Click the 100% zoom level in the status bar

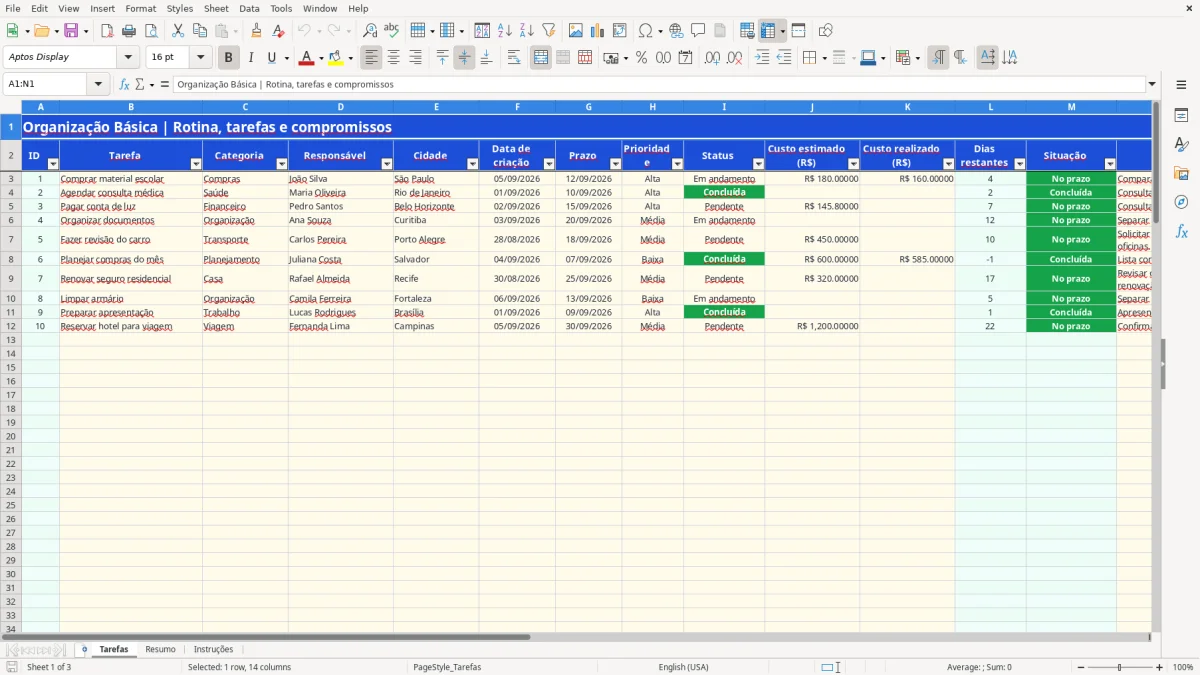pos(1183,667)
